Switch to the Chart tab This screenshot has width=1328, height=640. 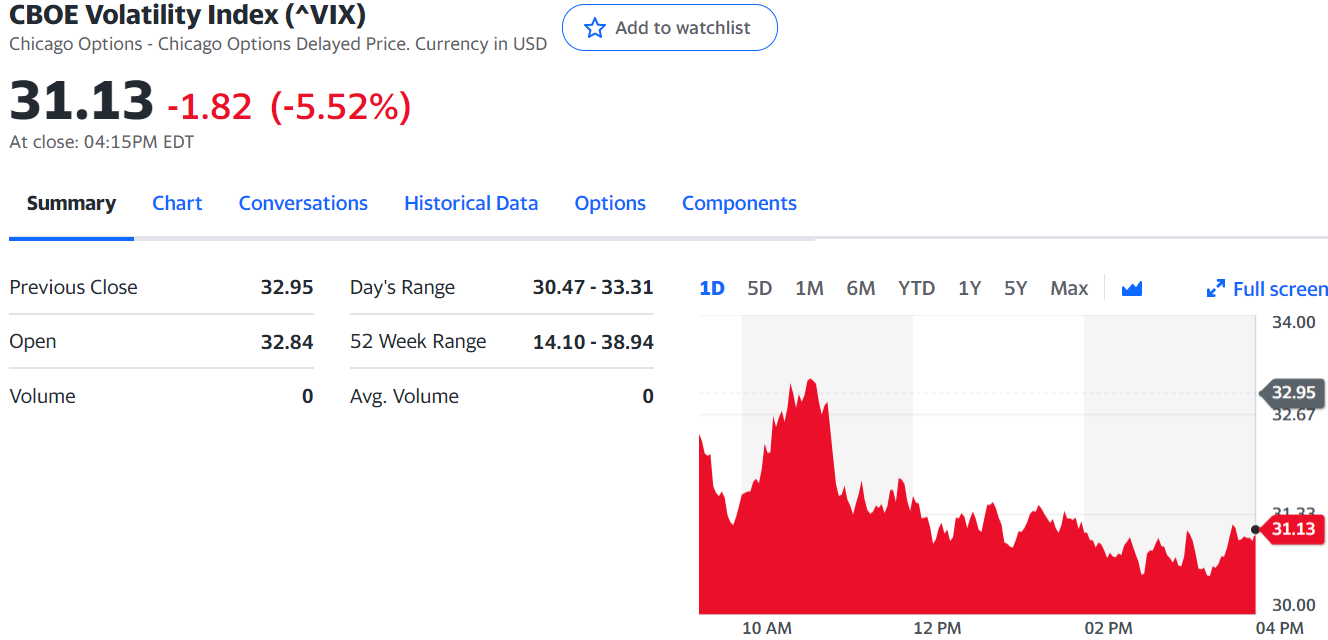(x=177, y=203)
